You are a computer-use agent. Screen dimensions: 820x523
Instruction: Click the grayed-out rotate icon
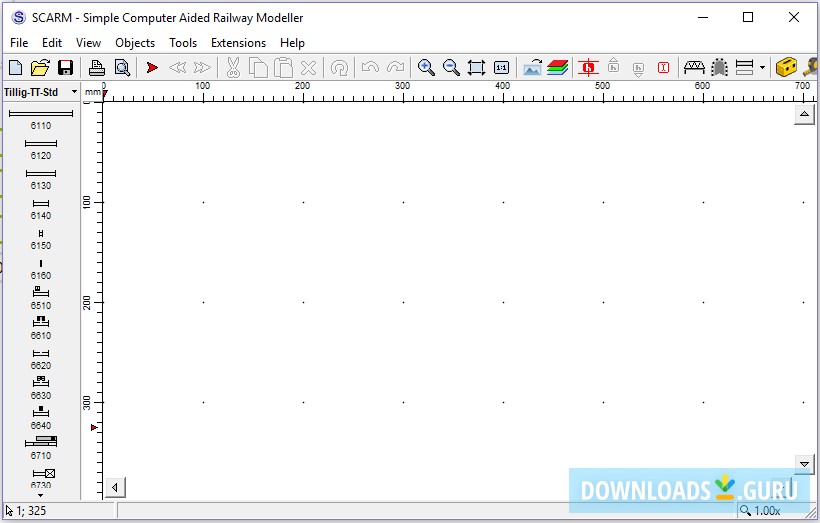click(x=339, y=67)
